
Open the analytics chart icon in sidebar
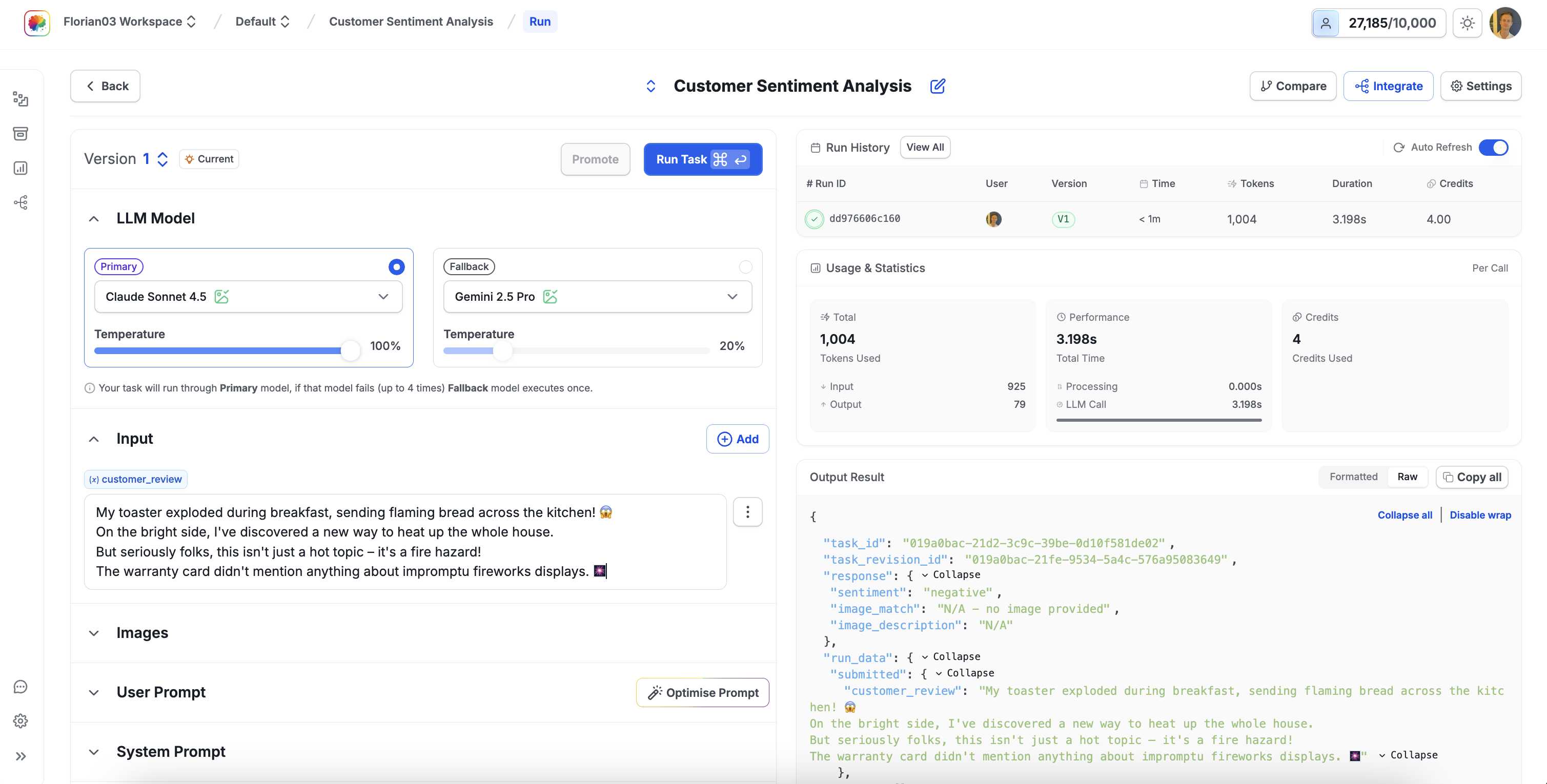pyautogui.click(x=21, y=168)
